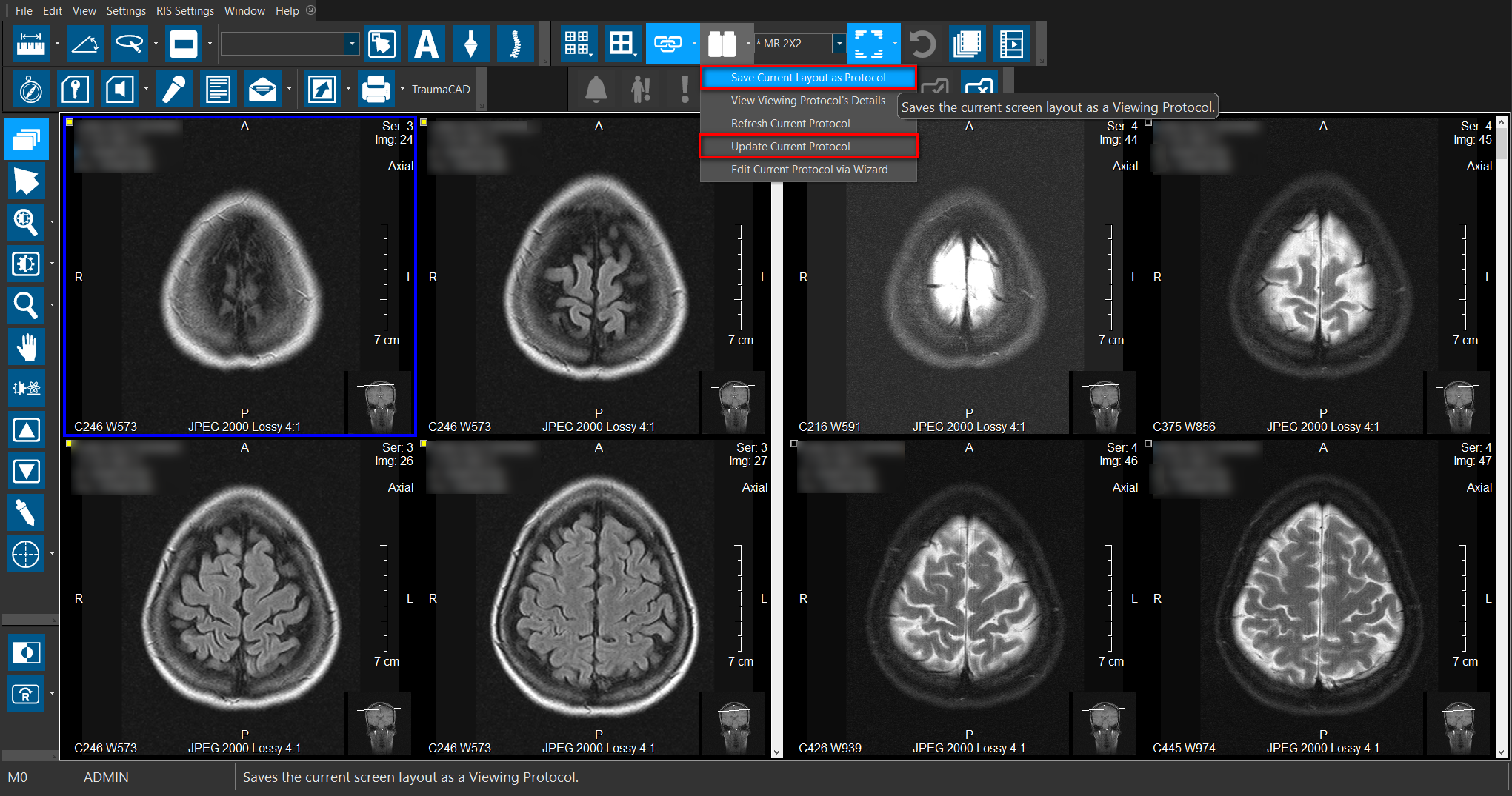Click the printer icon

coord(376,90)
